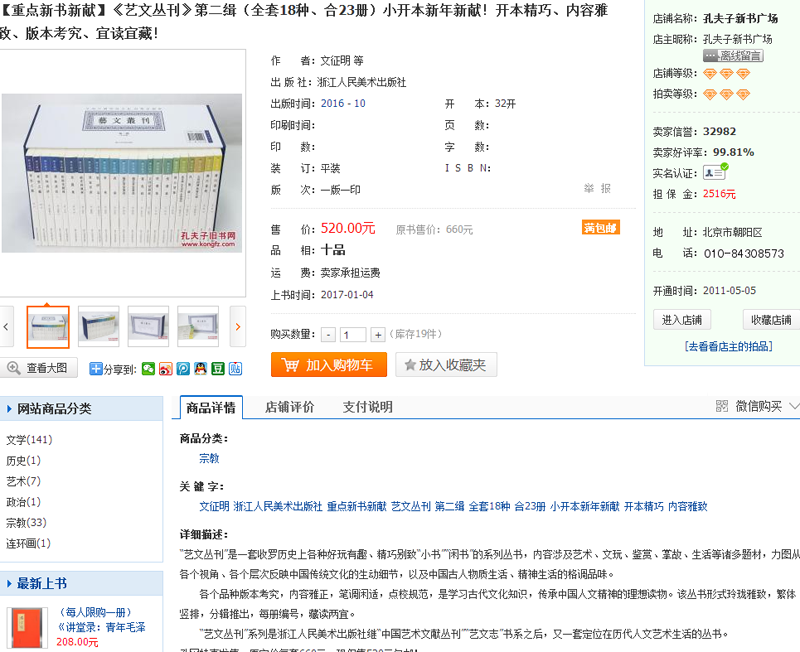
Task: Collapse the 最新上书 section header
Action: point(82,583)
